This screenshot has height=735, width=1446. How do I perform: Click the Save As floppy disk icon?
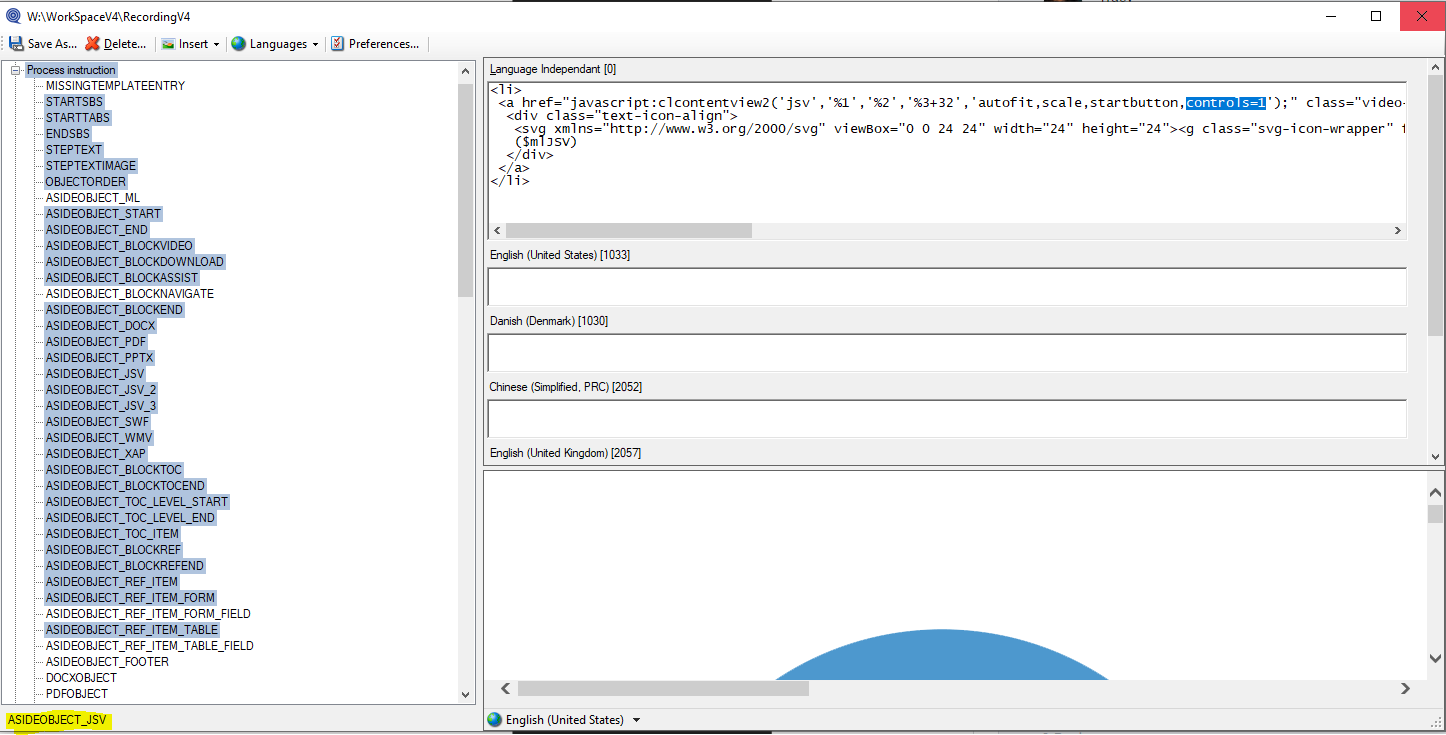pos(16,44)
